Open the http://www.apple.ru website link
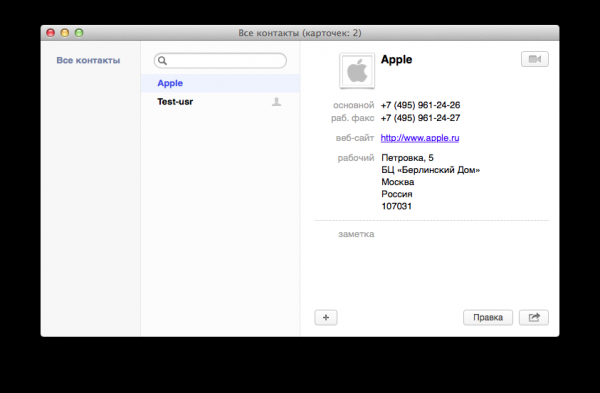Screen dimensions: 600x393 (420, 138)
